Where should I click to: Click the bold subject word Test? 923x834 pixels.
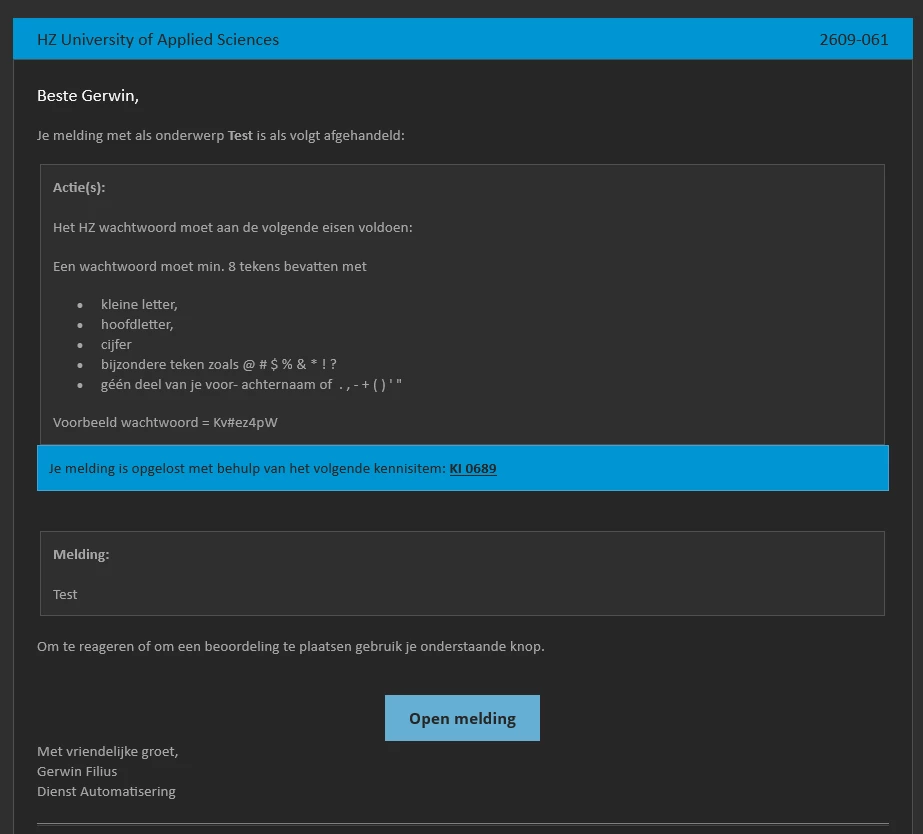(x=240, y=135)
